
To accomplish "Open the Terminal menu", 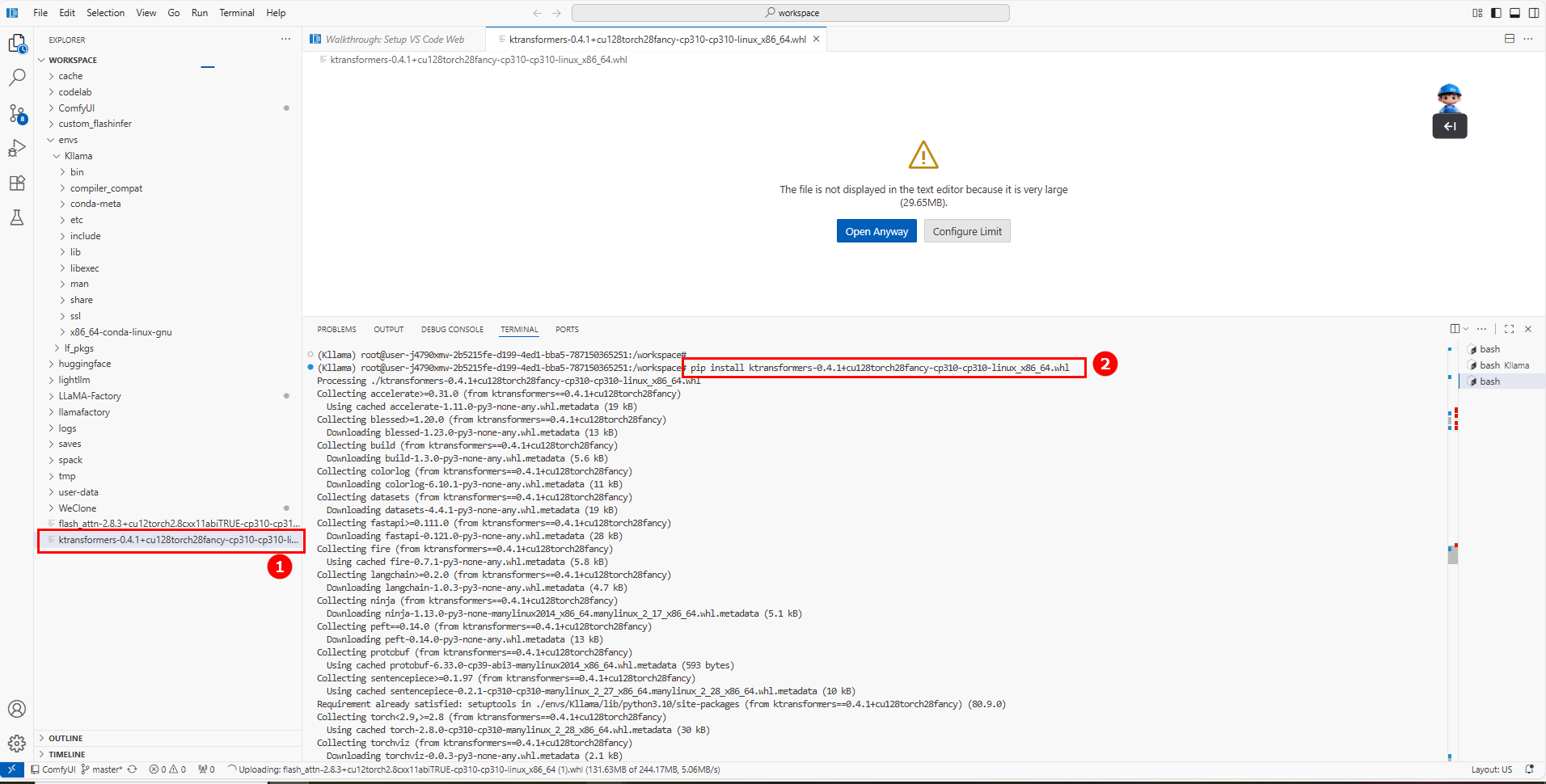I will tap(236, 13).
